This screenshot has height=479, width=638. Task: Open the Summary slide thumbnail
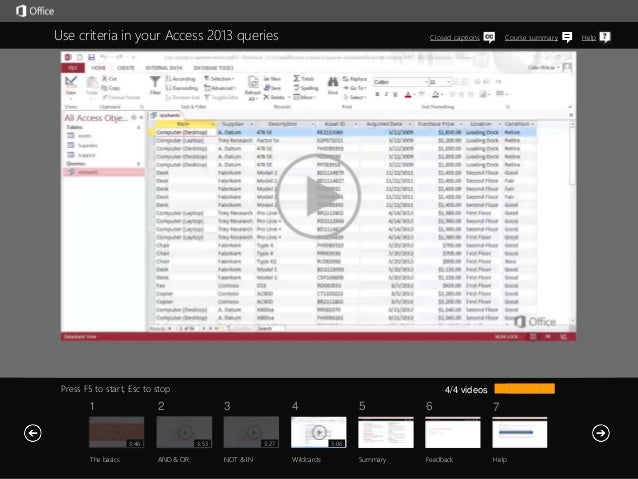coord(385,432)
